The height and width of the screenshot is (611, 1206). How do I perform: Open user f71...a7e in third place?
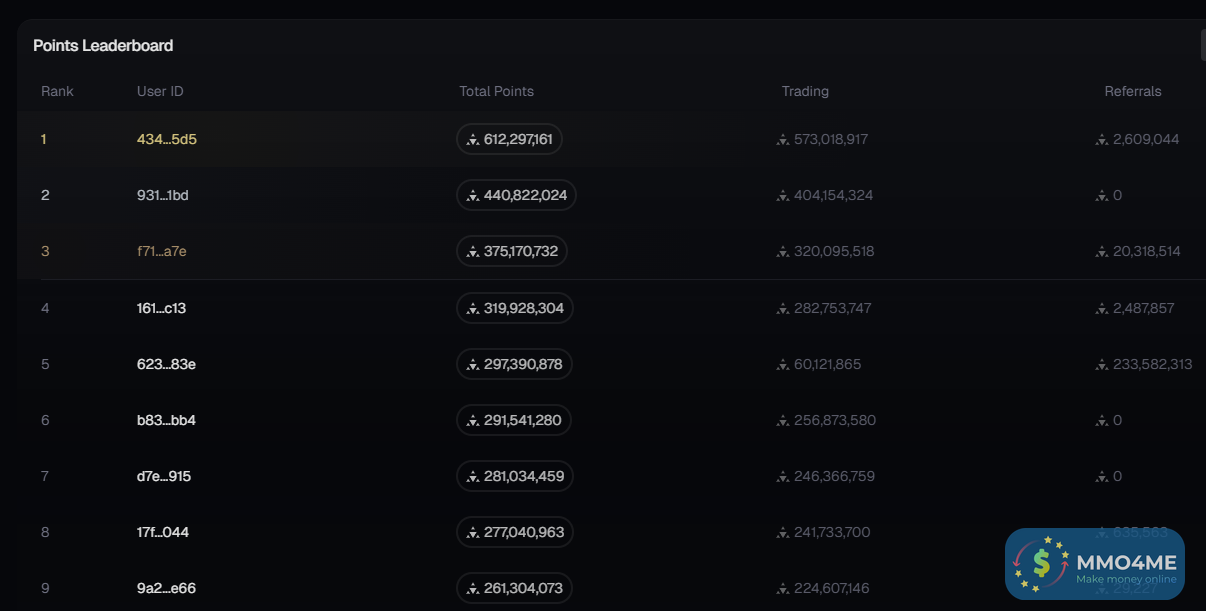tap(161, 251)
